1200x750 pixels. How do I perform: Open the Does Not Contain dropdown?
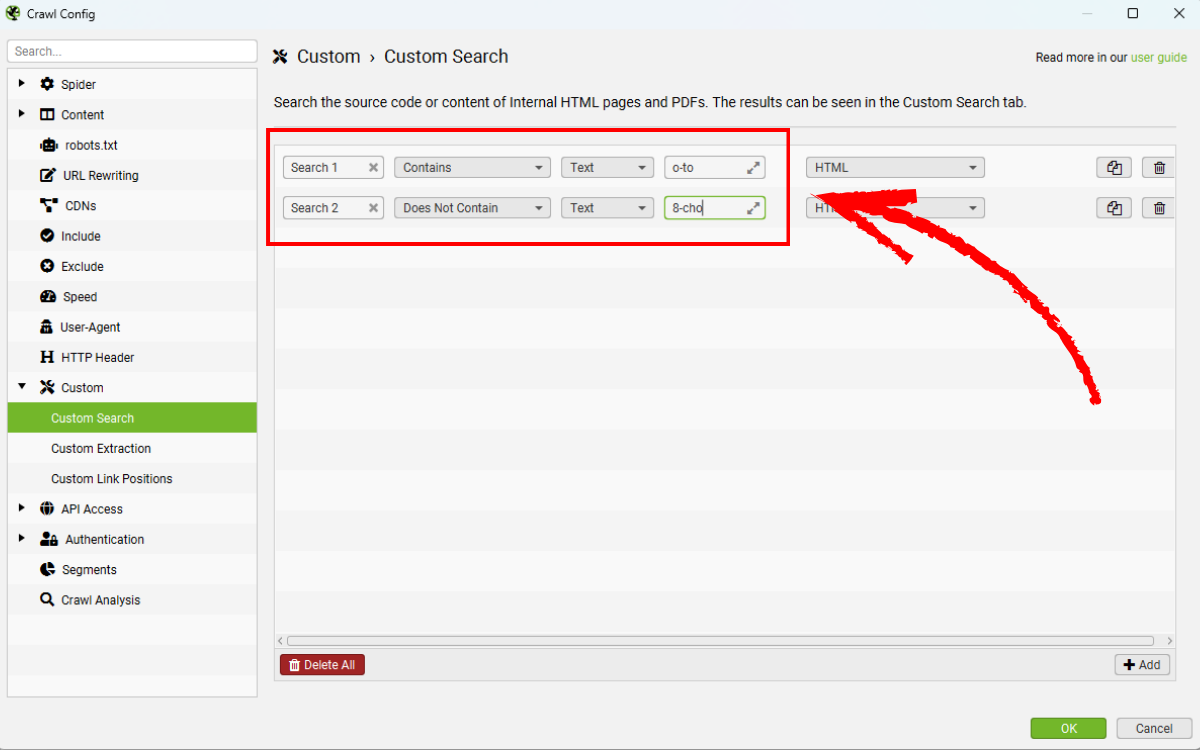pos(472,208)
